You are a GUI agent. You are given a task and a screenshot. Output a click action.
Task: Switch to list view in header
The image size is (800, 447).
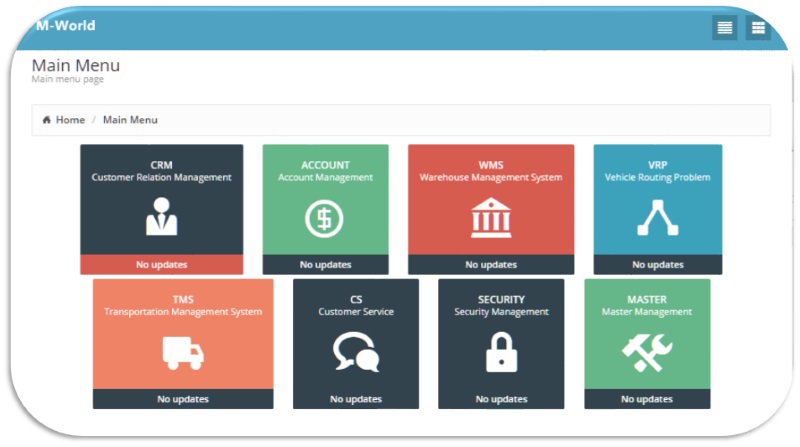(724, 28)
